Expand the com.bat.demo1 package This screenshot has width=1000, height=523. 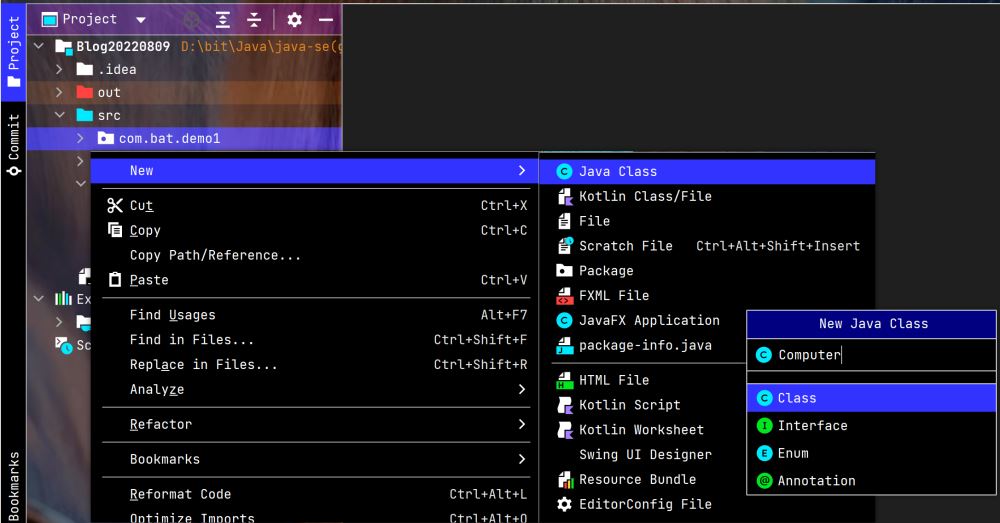(x=81, y=138)
